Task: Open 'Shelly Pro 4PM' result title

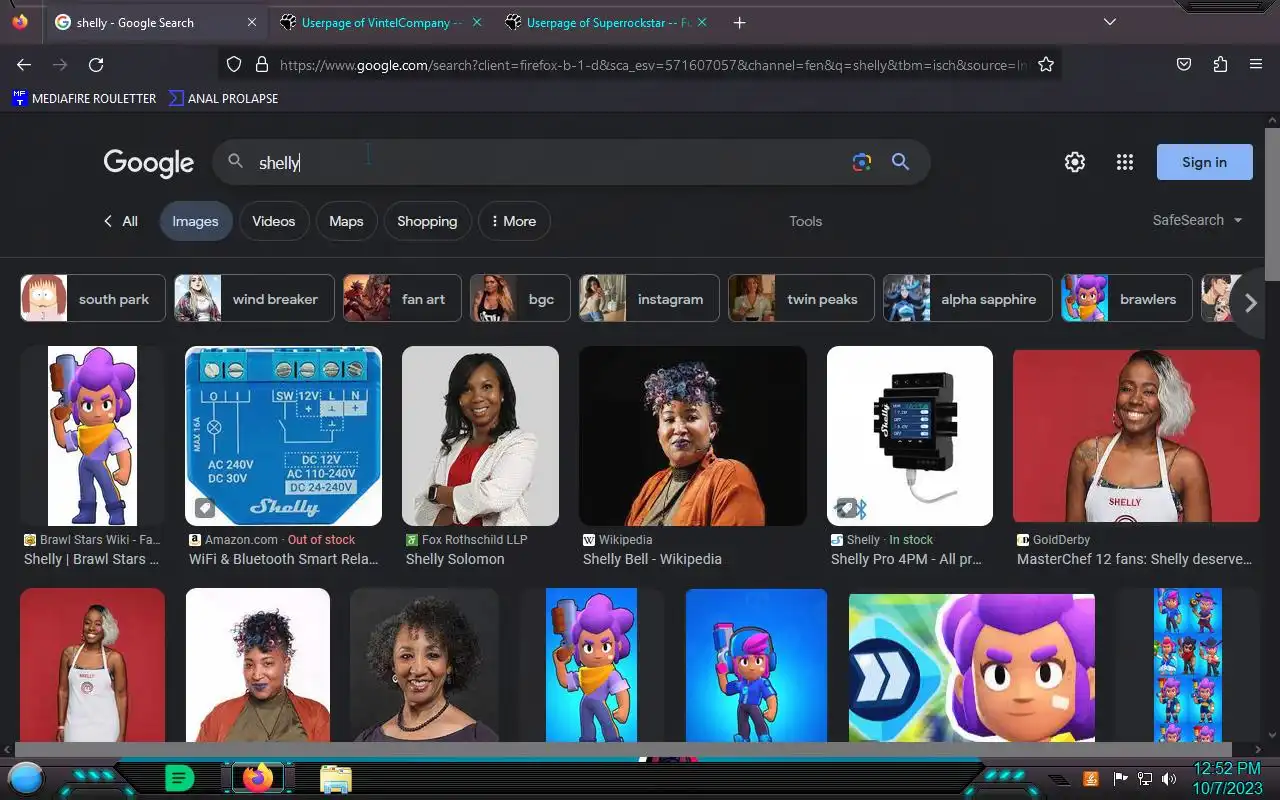Action: (x=906, y=559)
